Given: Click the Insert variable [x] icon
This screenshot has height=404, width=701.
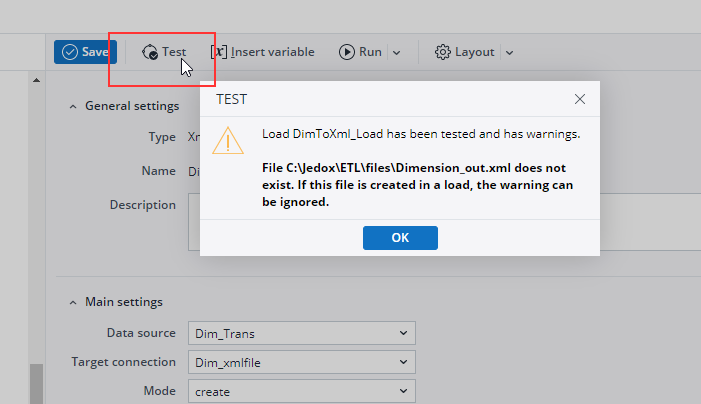Looking at the screenshot, I should (219, 52).
